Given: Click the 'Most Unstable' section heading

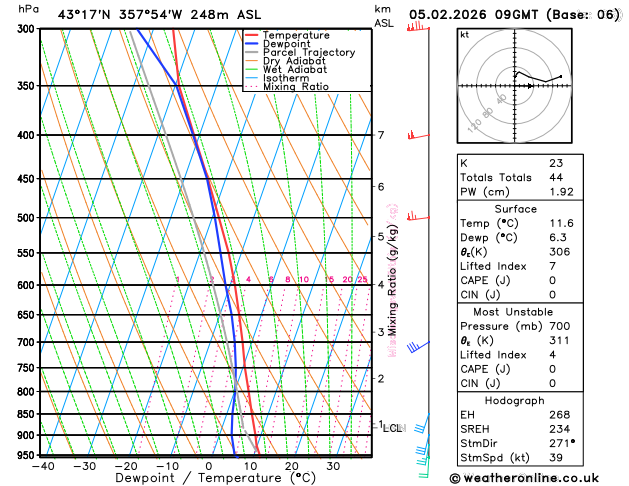Looking at the screenshot, I should [x=513, y=312].
